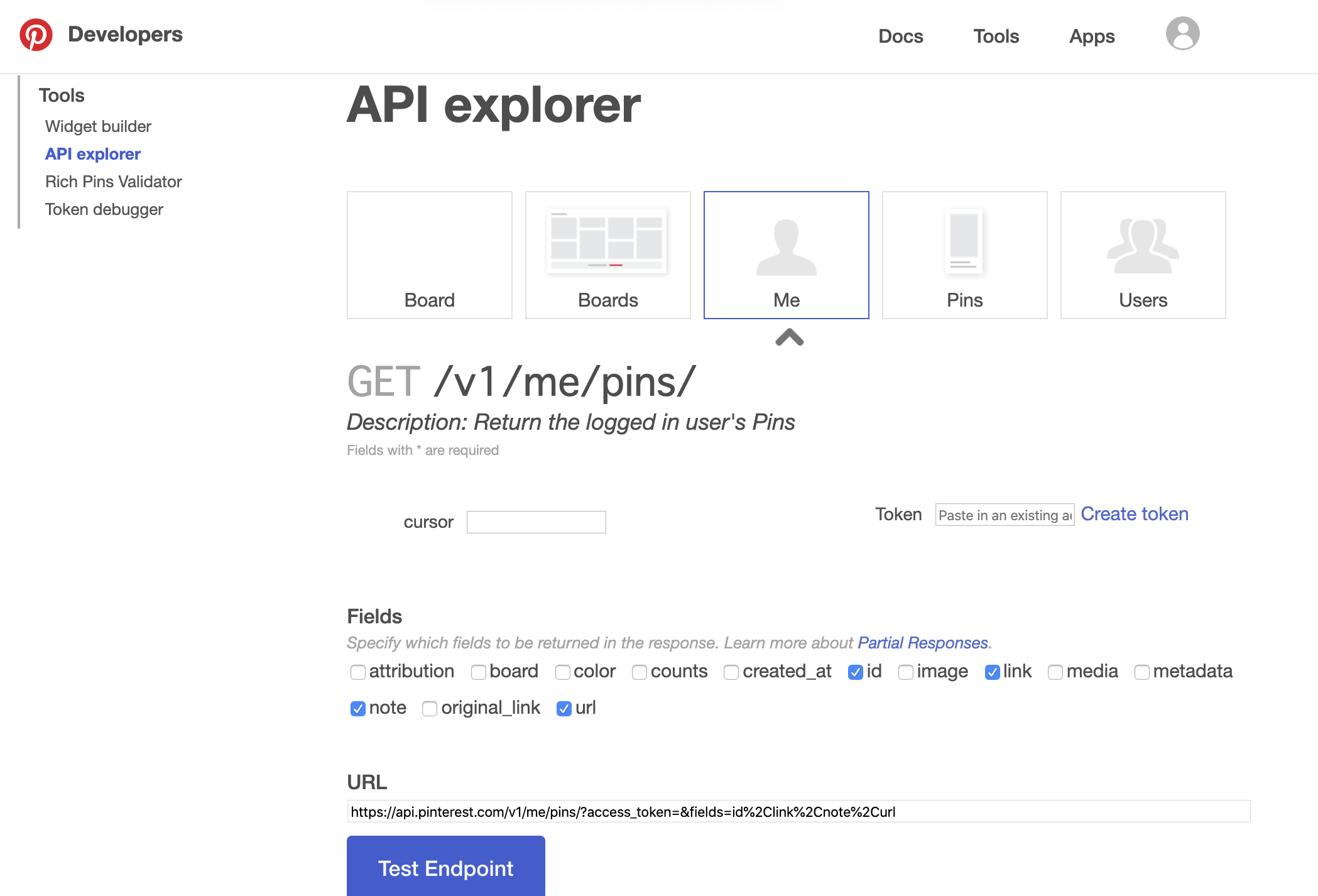Screen dimensions: 1318x896
Task: Enable the media field checkbox
Action: point(1055,672)
